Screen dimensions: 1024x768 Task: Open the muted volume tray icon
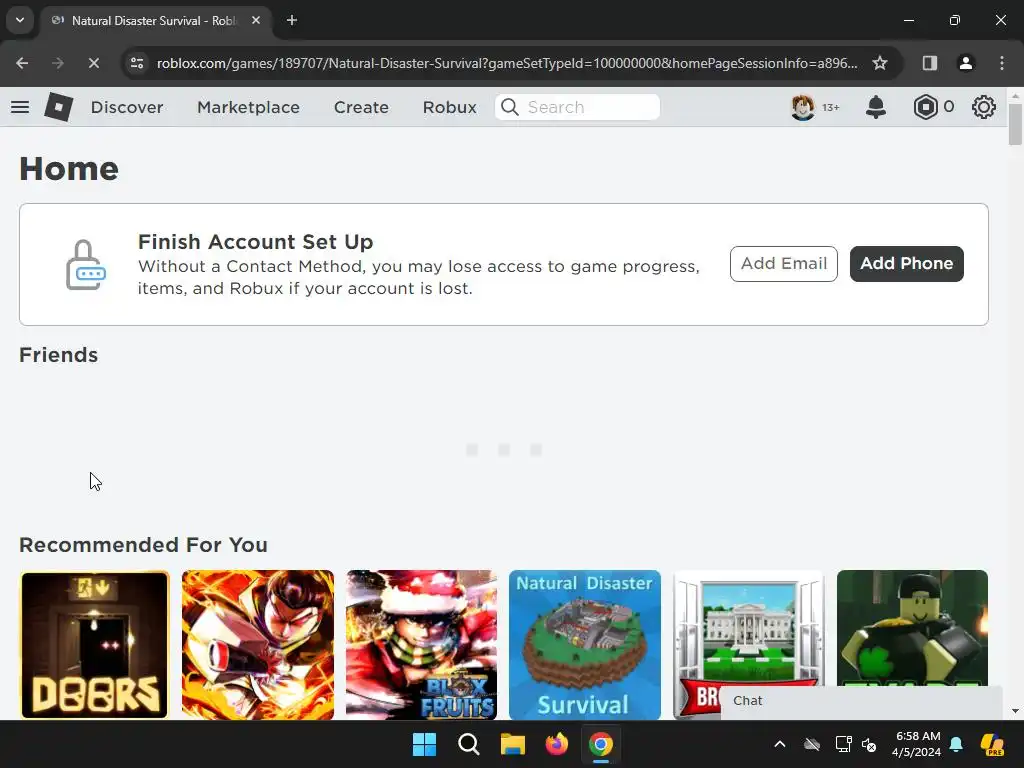coord(869,744)
